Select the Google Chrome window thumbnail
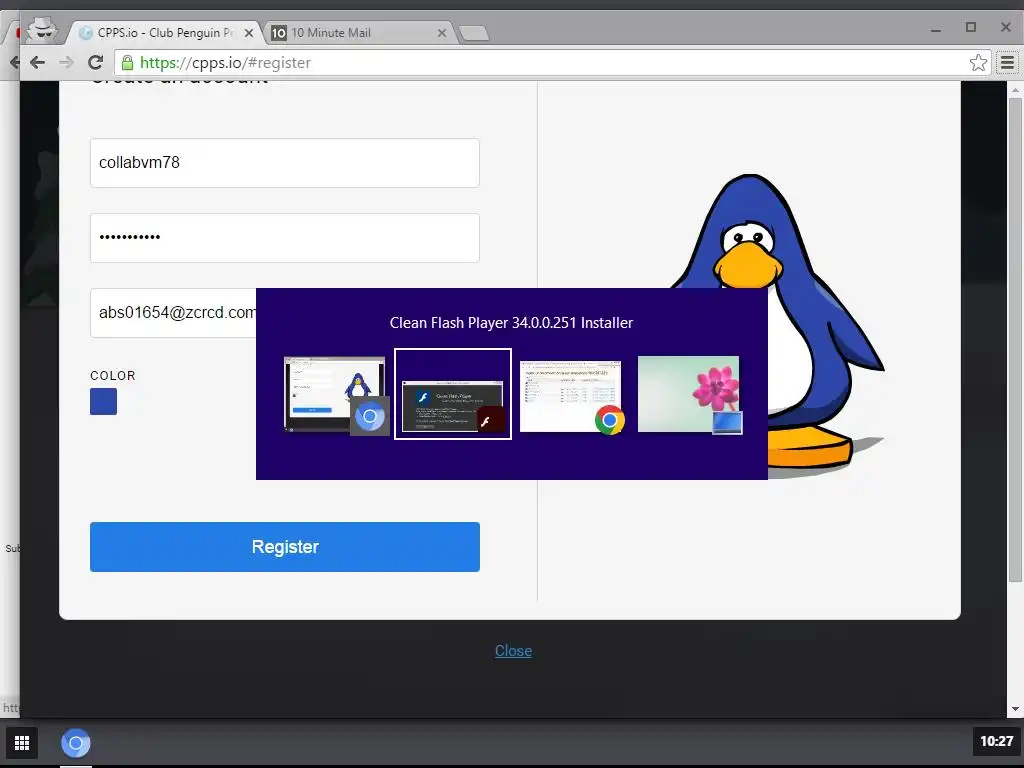1024x768 pixels. [x=570, y=396]
